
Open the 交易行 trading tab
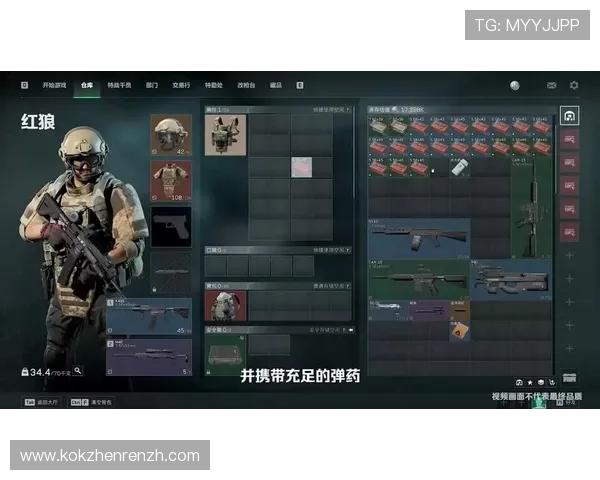(181, 85)
